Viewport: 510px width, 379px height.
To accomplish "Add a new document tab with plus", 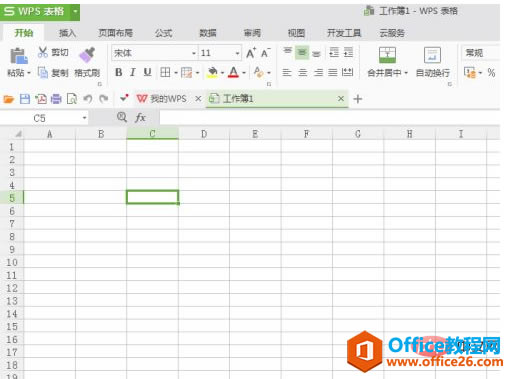I will pyautogui.click(x=357, y=99).
